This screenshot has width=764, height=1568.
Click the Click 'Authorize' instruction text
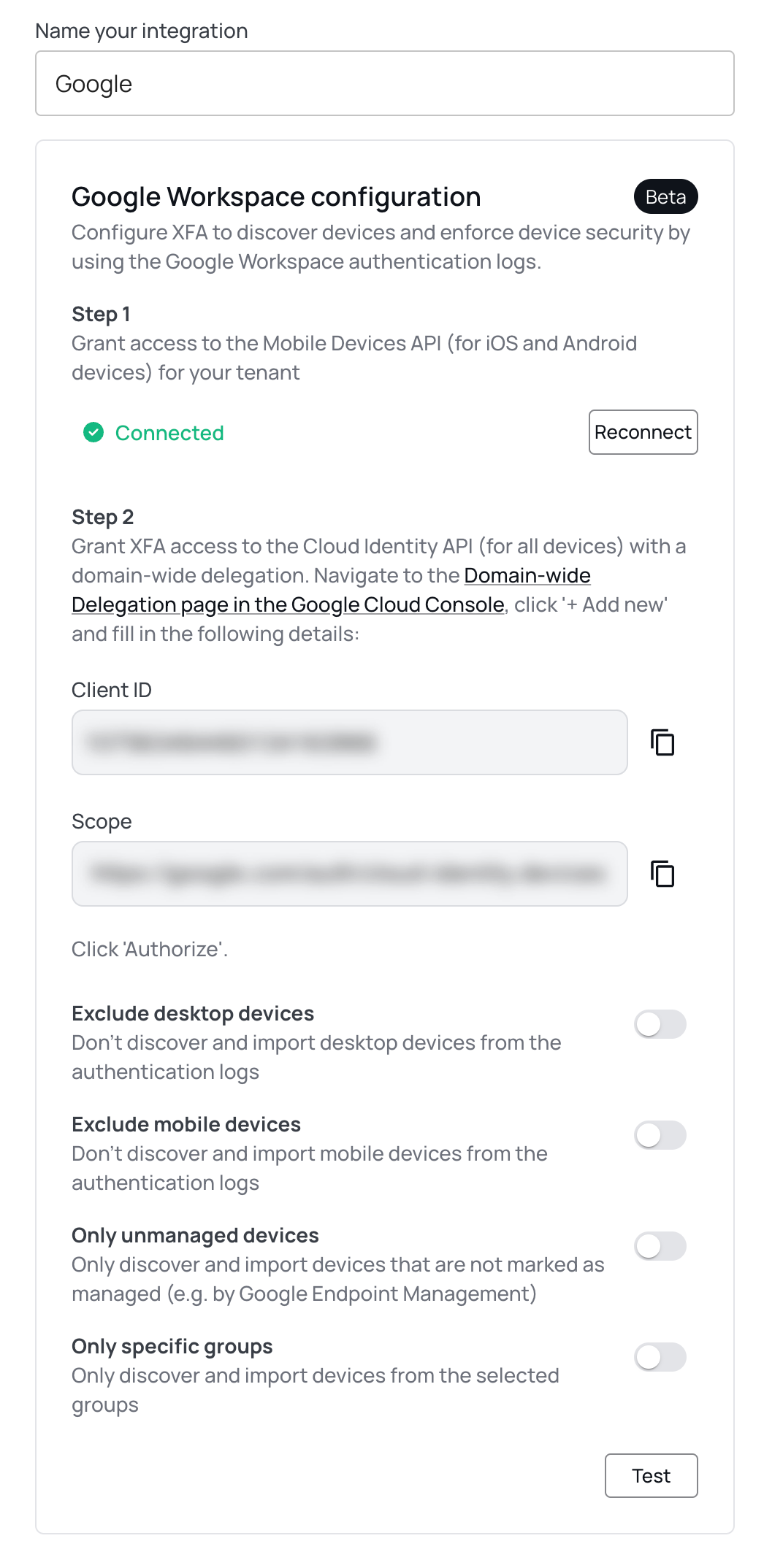click(150, 949)
